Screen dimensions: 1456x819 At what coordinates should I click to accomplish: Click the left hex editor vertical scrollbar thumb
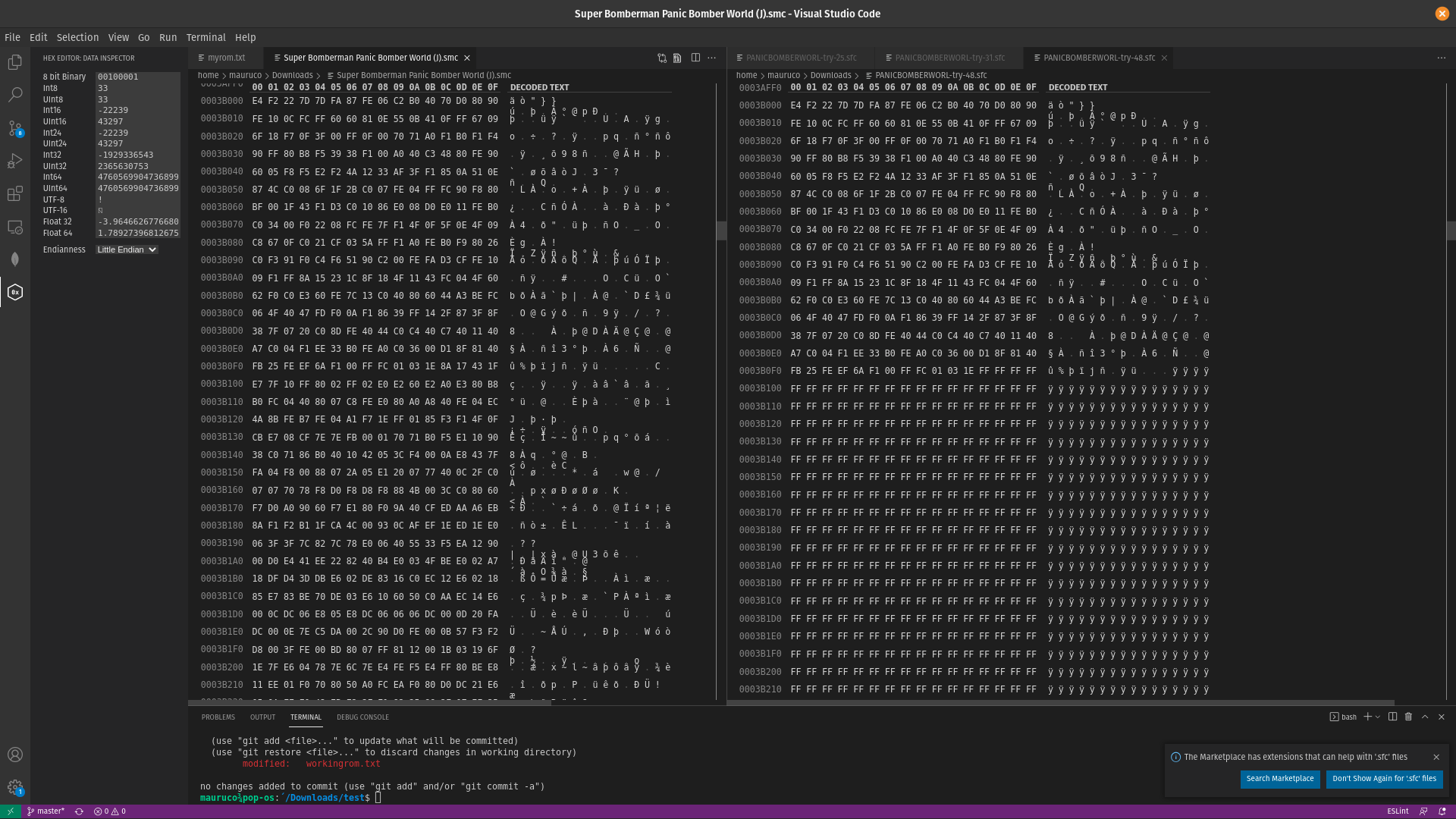(x=721, y=231)
